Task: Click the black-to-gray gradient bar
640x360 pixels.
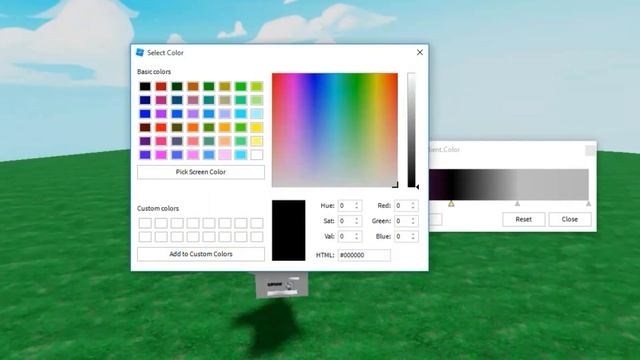Action: tap(509, 184)
